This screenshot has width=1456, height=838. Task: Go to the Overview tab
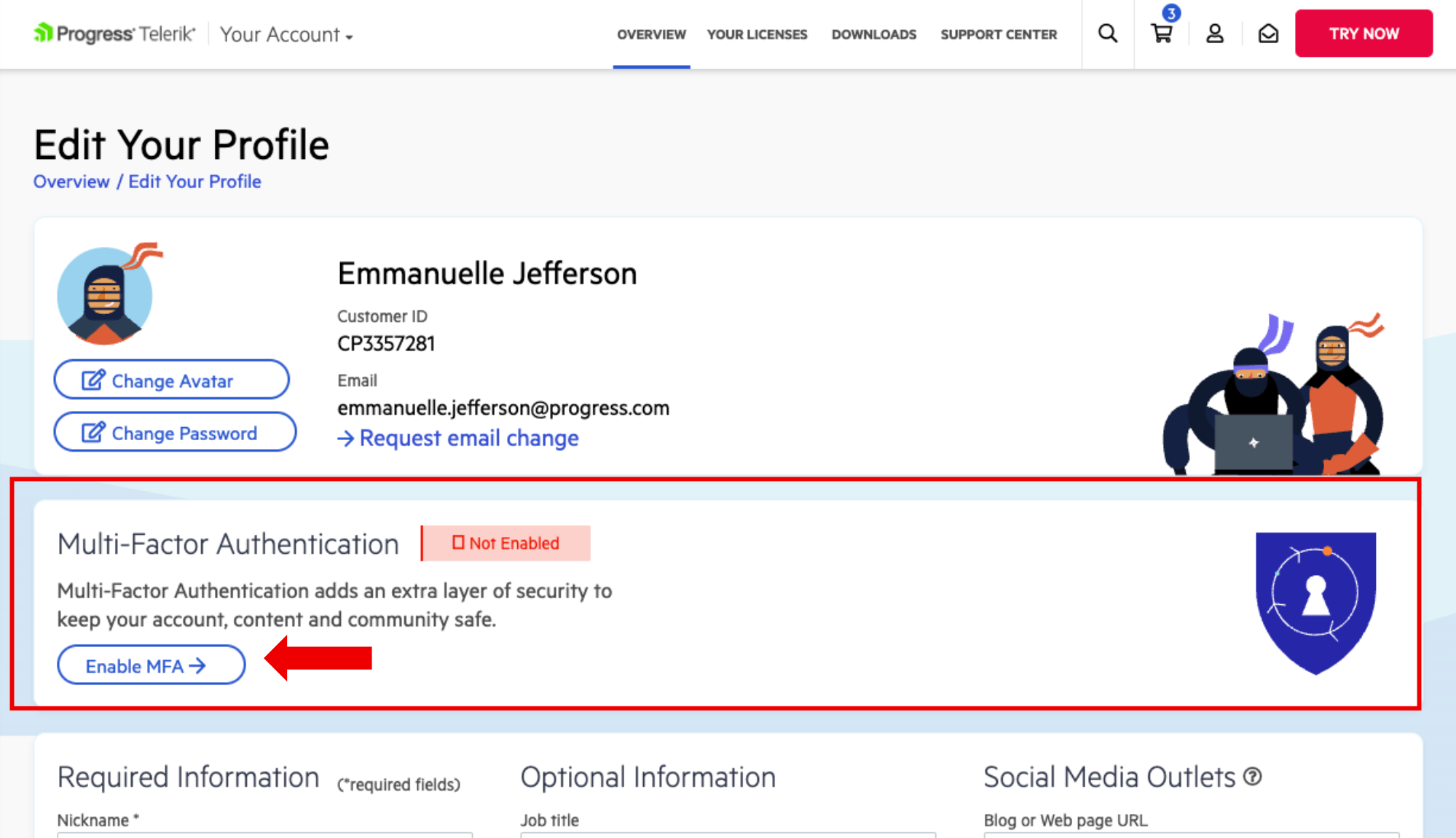pos(651,34)
